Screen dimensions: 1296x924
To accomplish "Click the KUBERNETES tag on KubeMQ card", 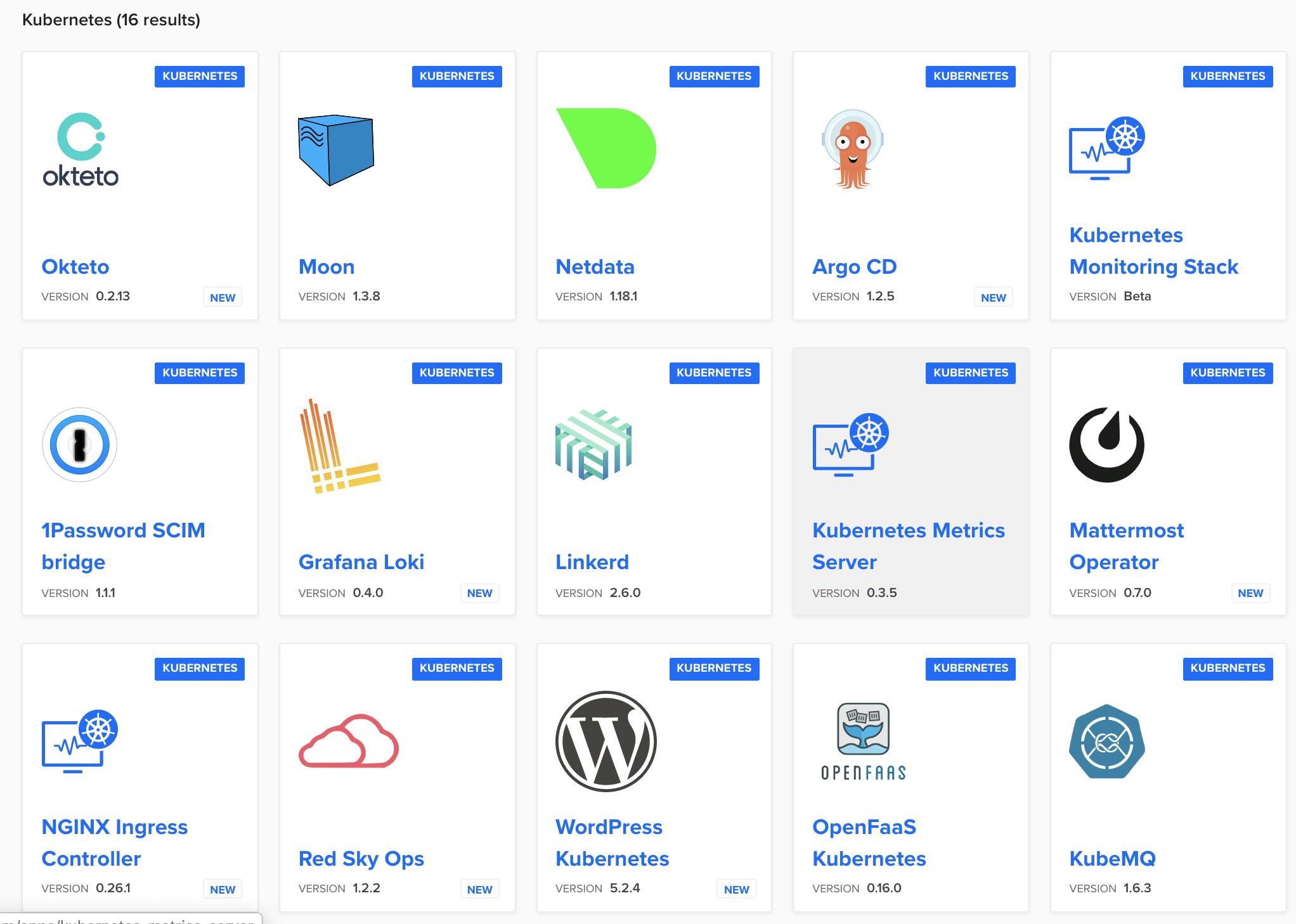I will pyautogui.click(x=1228, y=668).
